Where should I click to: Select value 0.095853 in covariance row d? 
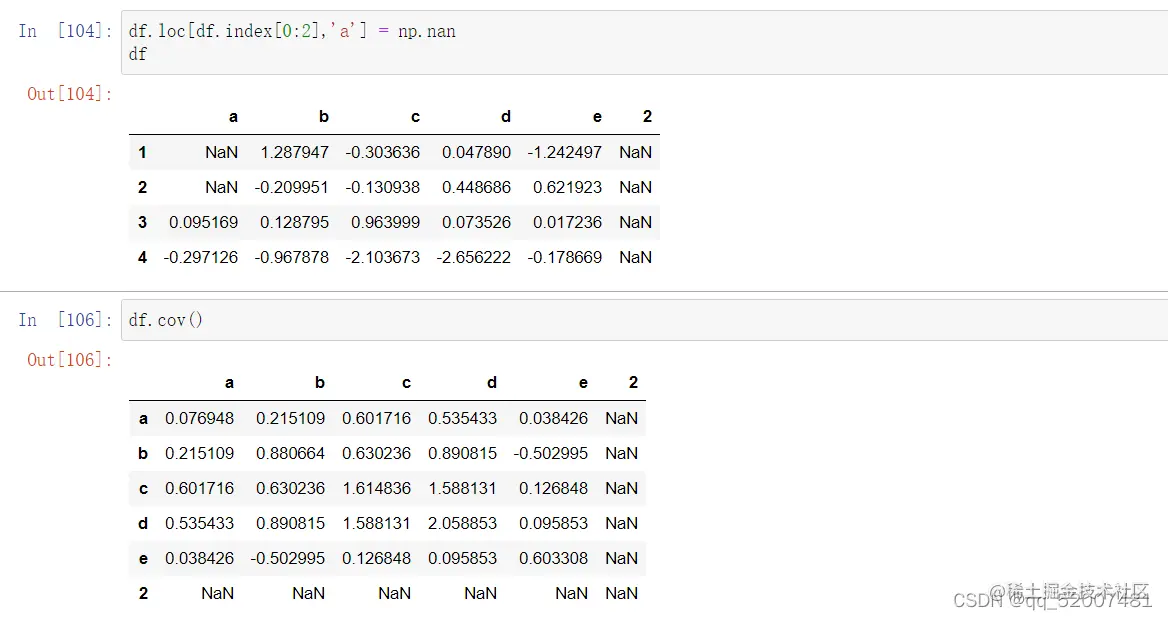(553, 524)
